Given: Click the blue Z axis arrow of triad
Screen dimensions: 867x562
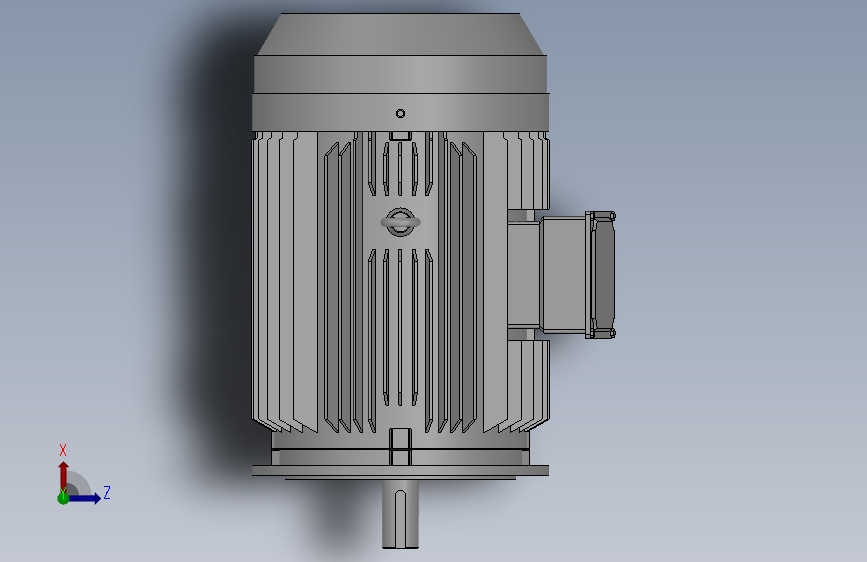Looking at the screenshot, I should (85, 498).
